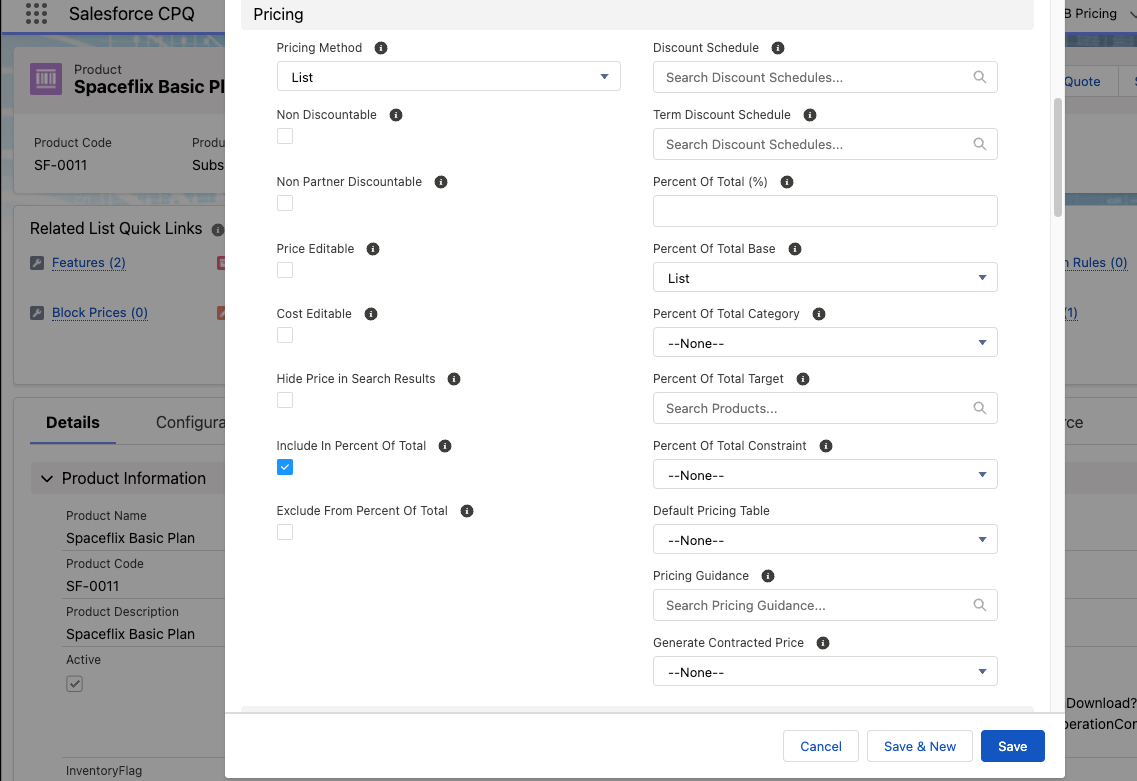Click info icon next to Pricing Method
This screenshot has width=1137, height=781.
[381, 48]
